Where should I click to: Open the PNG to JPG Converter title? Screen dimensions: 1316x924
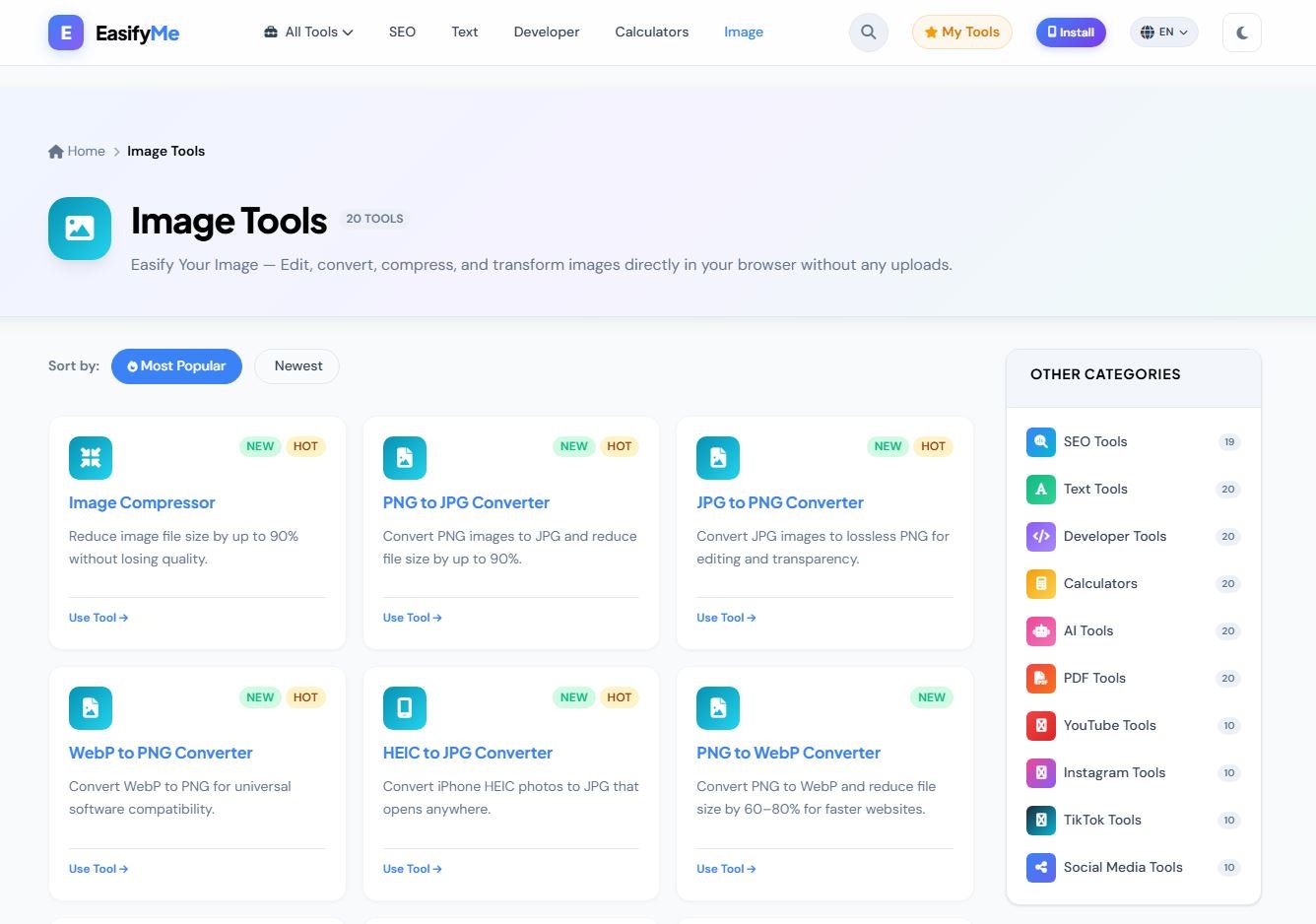[466, 502]
